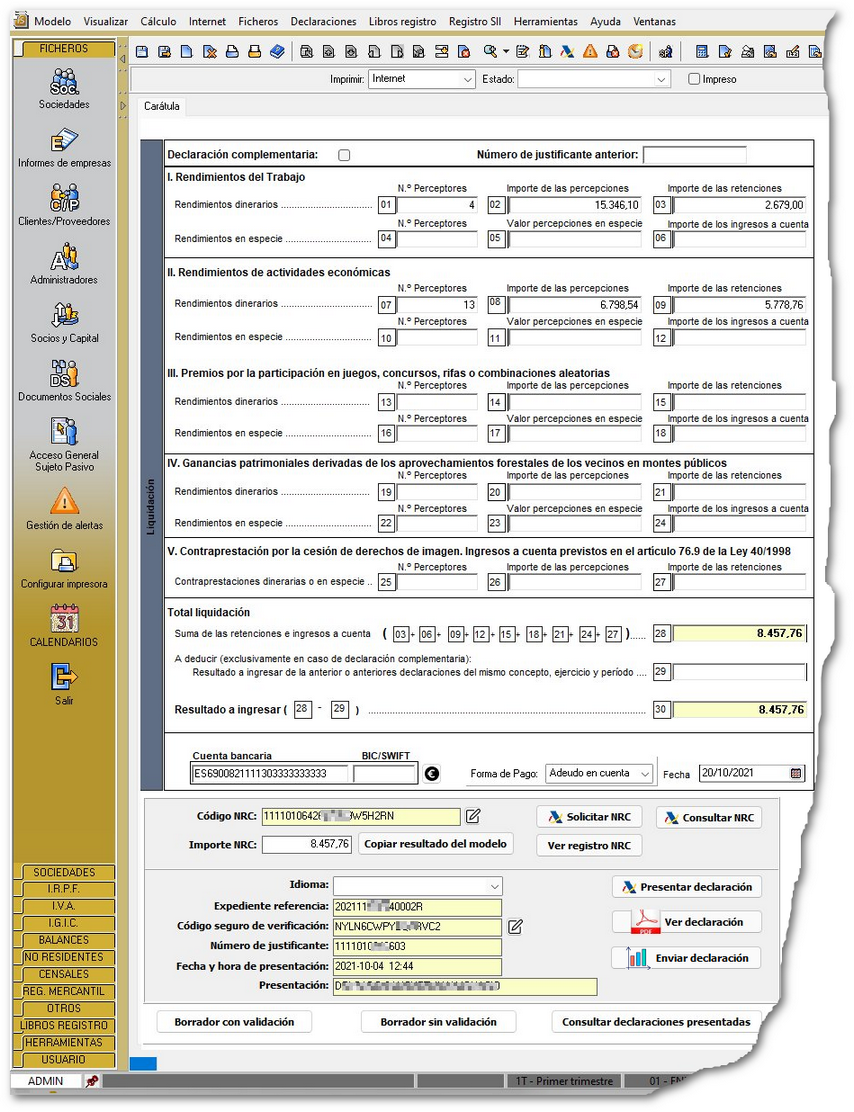Open the Cálculo menu
This screenshot has height=1112, width=854.
click(158, 21)
